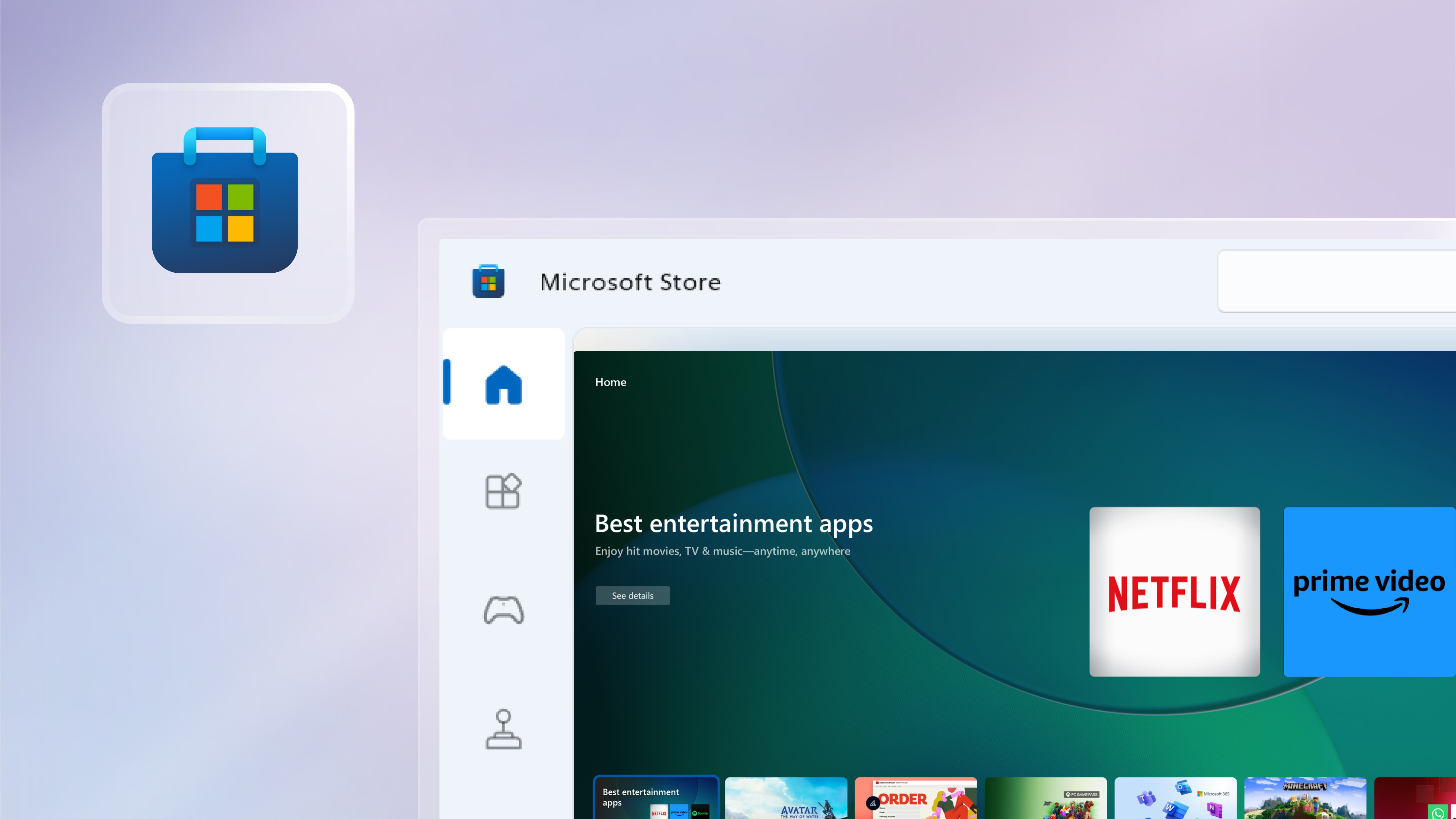
Task: Open the Netflix app tile
Action: click(1175, 591)
